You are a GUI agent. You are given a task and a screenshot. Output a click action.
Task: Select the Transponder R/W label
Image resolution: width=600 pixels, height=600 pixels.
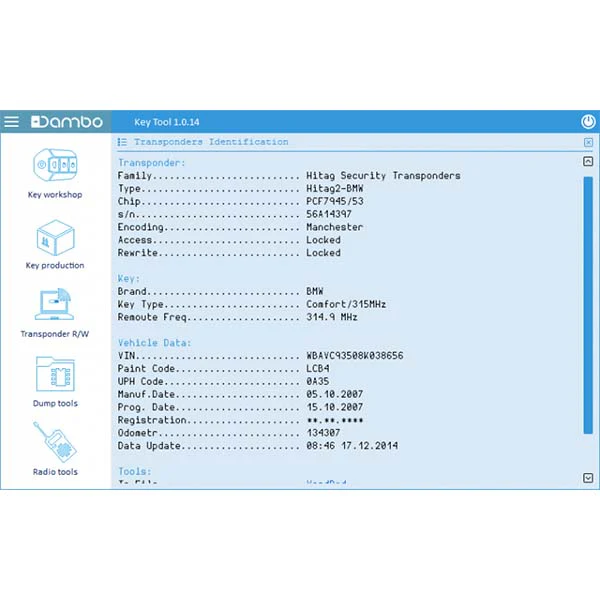tap(55, 334)
